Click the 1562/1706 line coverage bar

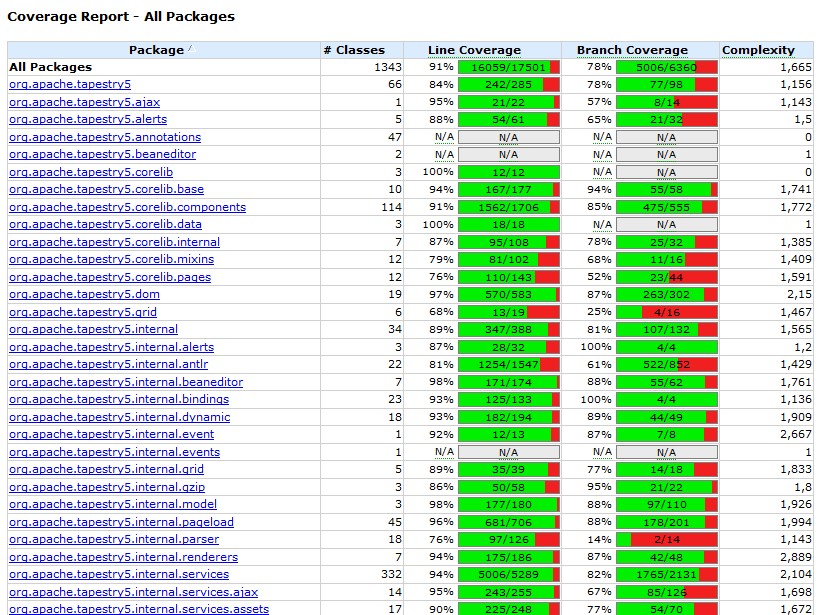(509, 207)
